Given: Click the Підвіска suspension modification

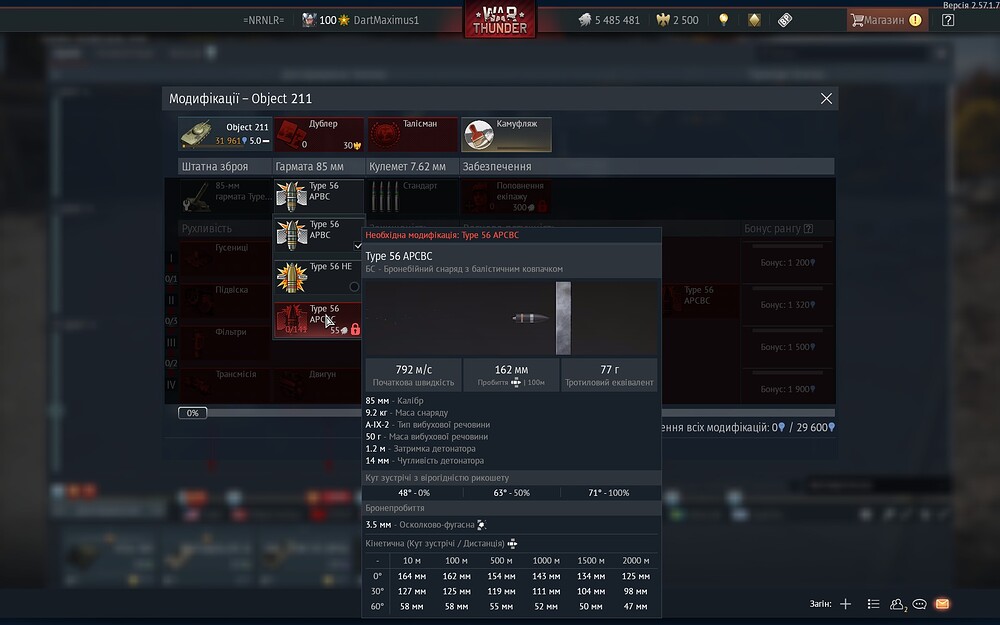Looking at the screenshot, I should coord(225,301).
